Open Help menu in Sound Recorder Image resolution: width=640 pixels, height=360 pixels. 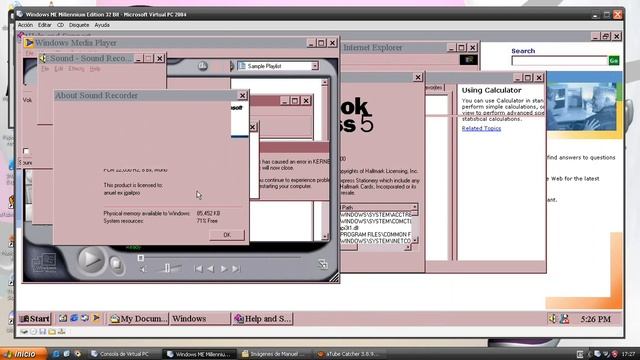(95, 69)
